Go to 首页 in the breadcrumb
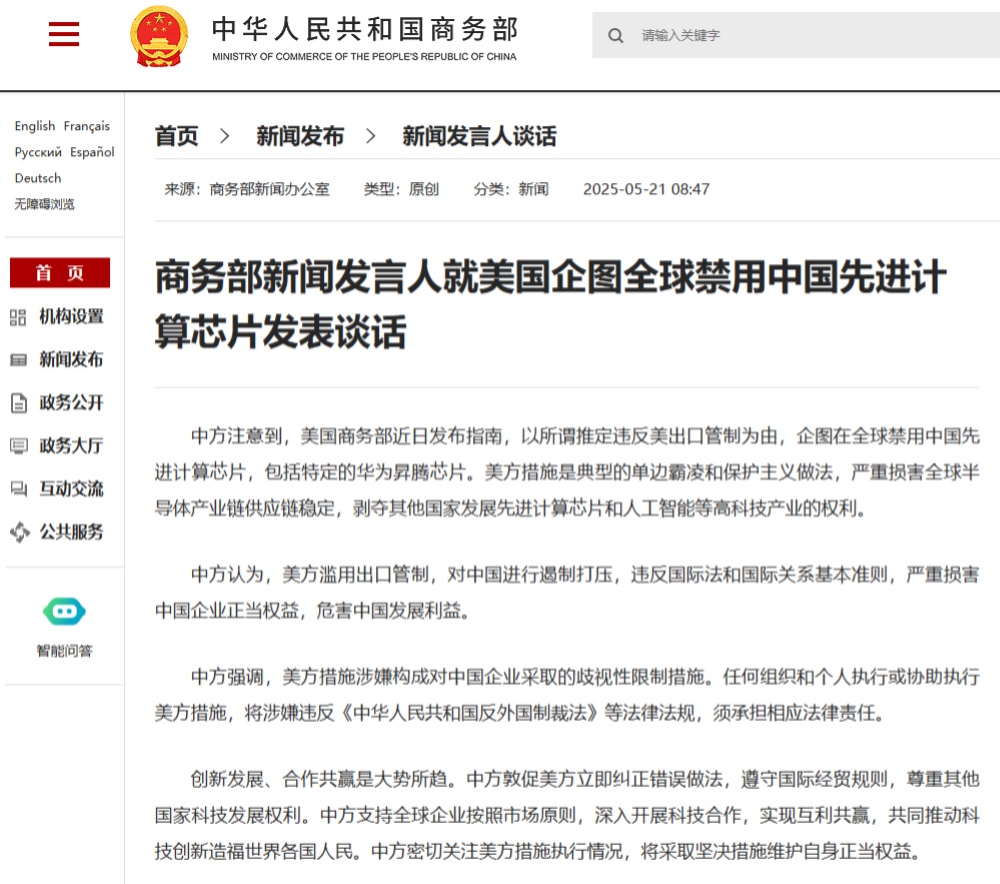 click(x=177, y=136)
